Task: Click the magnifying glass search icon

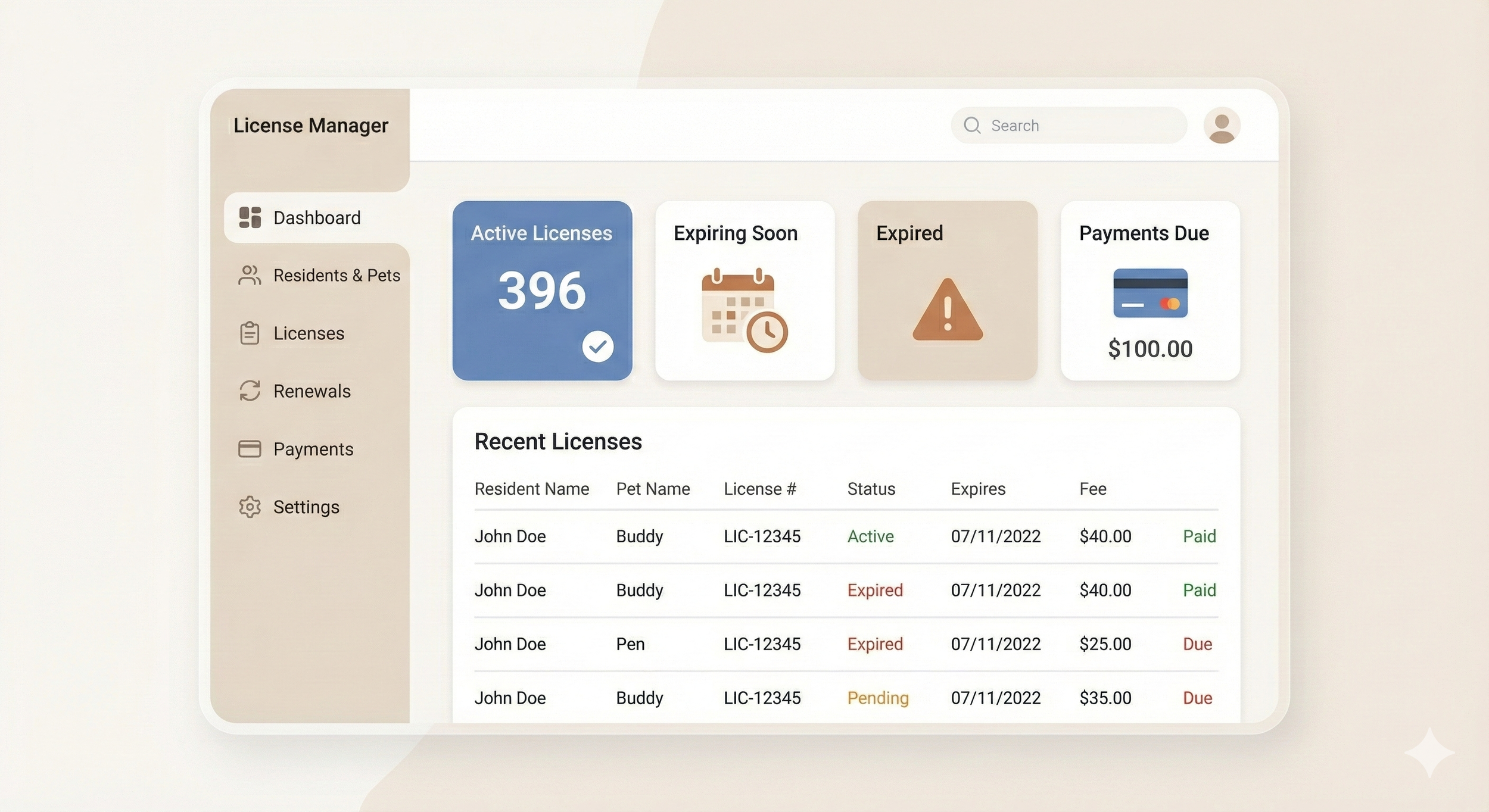Action: pos(972,125)
